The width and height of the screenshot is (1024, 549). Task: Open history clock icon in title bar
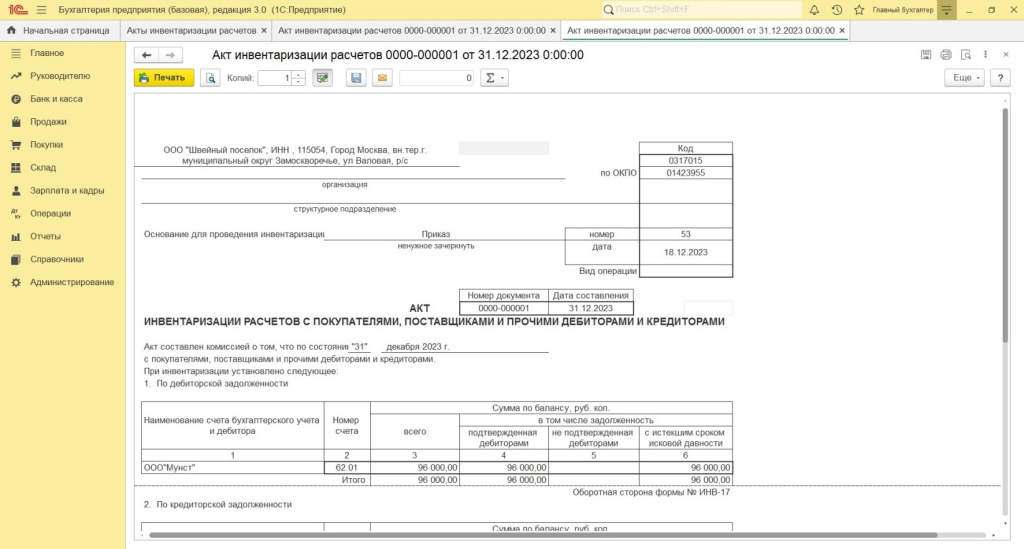836,9
